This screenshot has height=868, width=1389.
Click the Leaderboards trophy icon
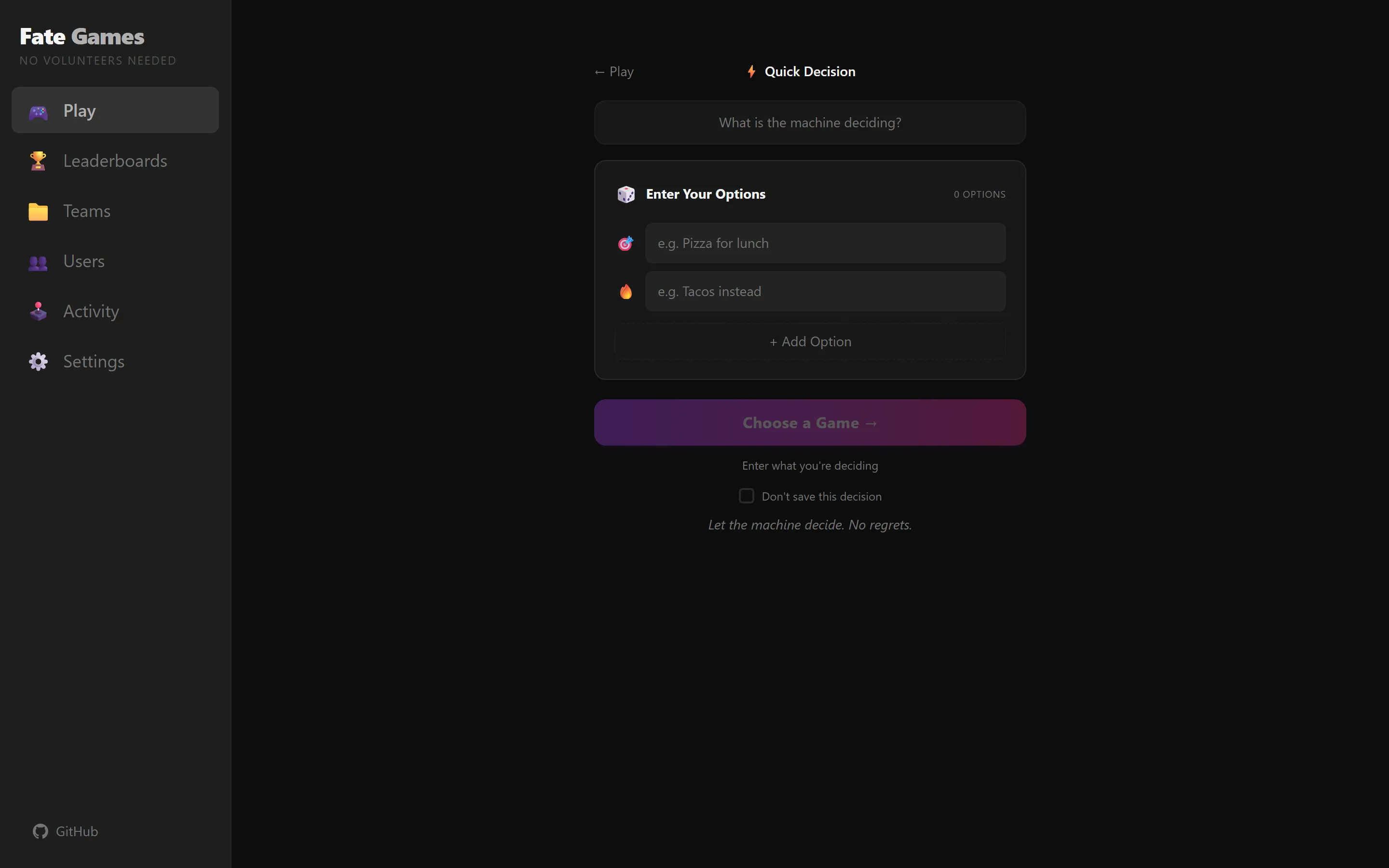(38, 162)
